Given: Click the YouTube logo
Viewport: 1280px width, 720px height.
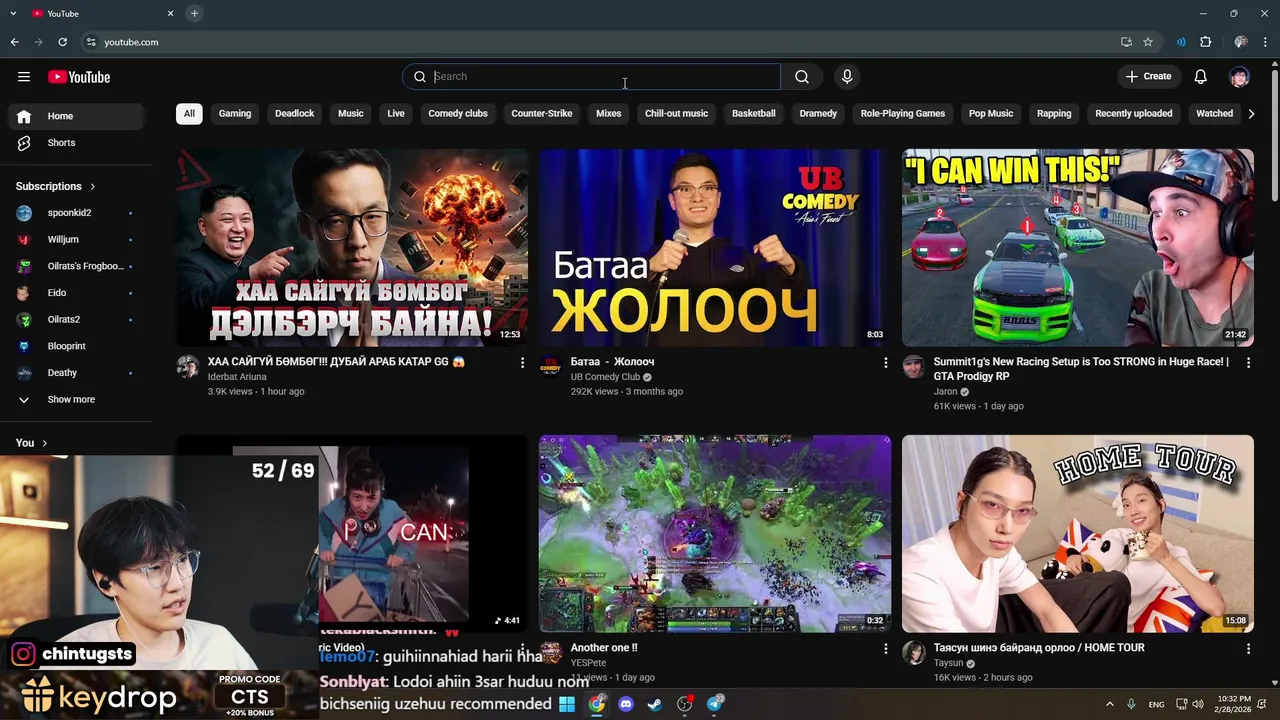Looking at the screenshot, I should [x=79, y=77].
